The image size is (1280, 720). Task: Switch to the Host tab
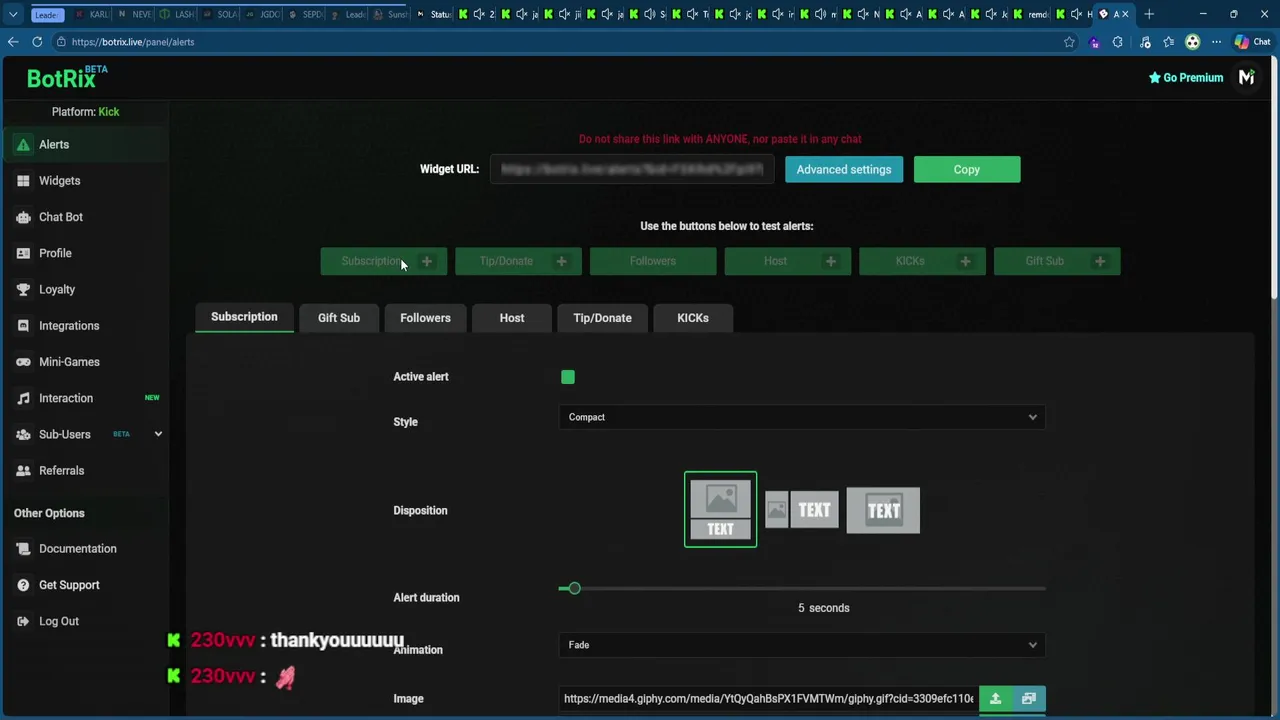pos(512,318)
